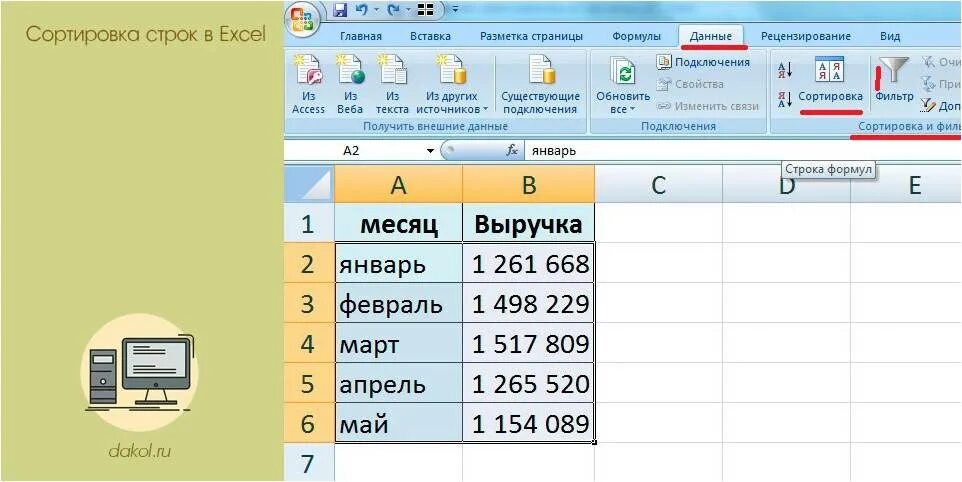Select the март cell
Viewport: 962px width, 482px height.
tap(399, 343)
